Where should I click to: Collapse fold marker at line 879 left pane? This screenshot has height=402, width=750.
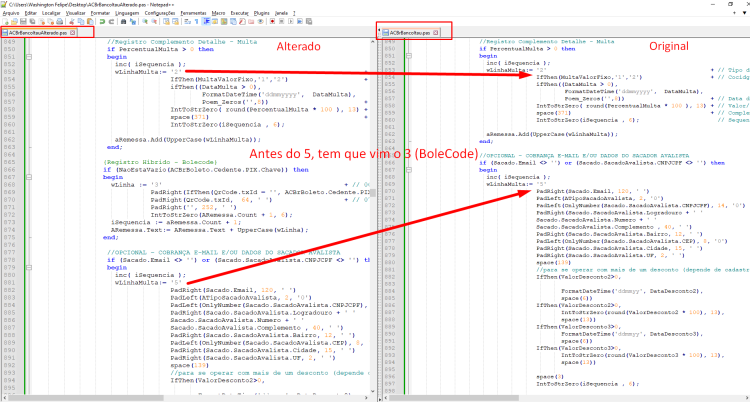(x=29, y=268)
